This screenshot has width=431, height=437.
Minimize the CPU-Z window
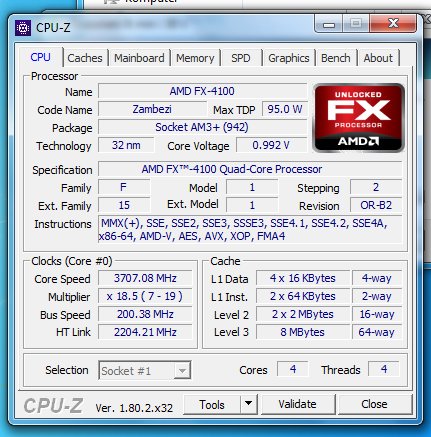pos(329,24)
